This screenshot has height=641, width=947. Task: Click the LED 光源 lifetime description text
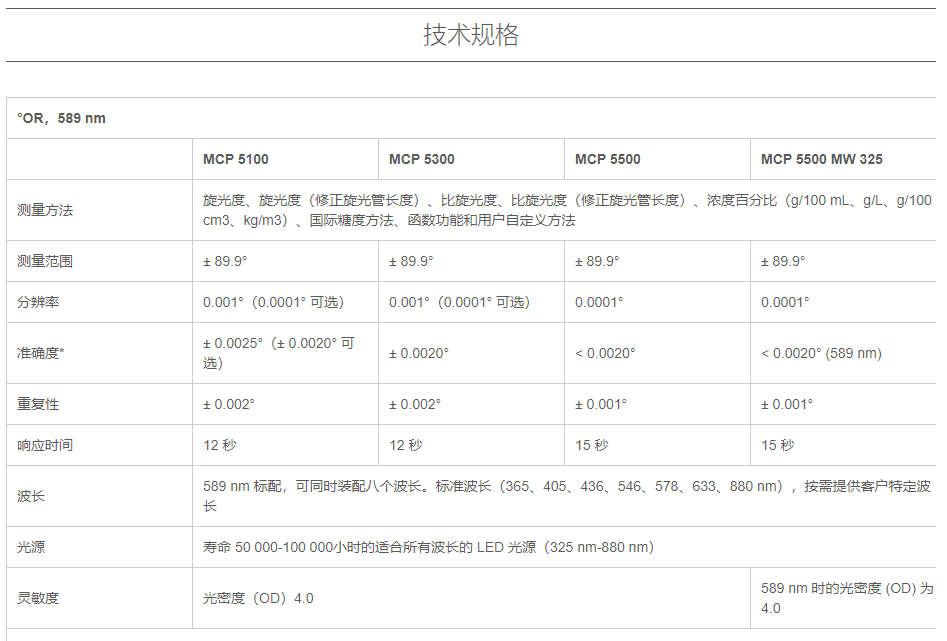428,547
